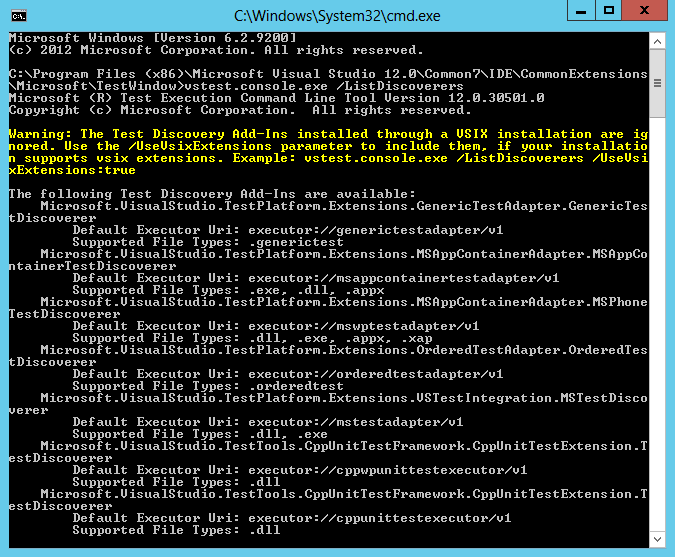The height and width of the screenshot is (557, 675).
Task: Click the scrollbar down arrow
Action: pos(657,539)
